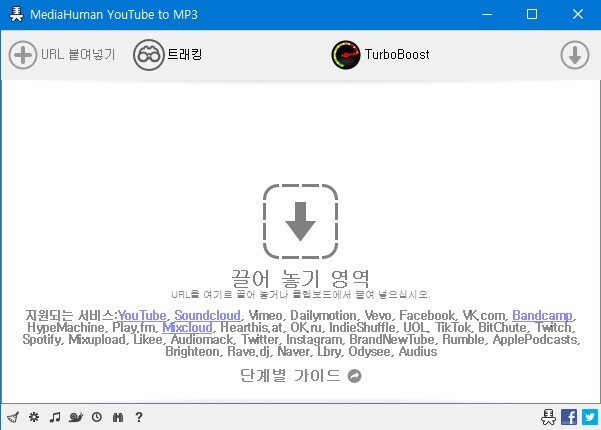Click the "Brighteon" service text
The image size is (601, 430).
[x=192, y=351]
